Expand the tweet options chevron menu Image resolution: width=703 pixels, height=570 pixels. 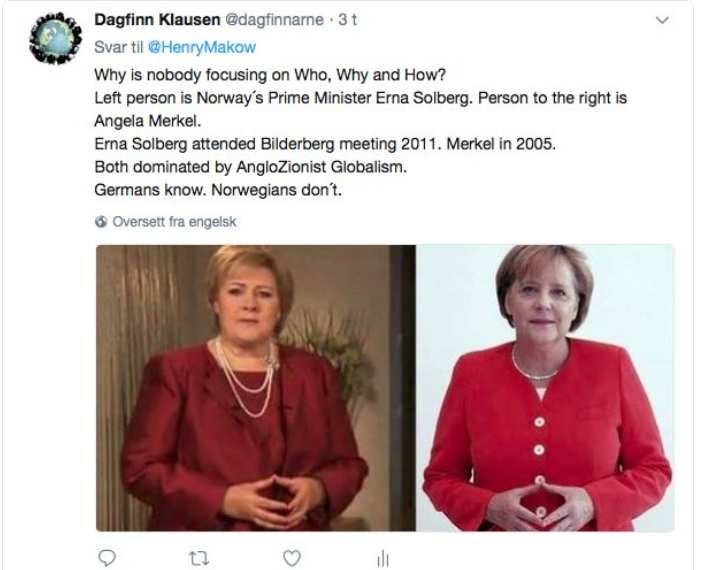pyautogui.click(x=661, y=20)
